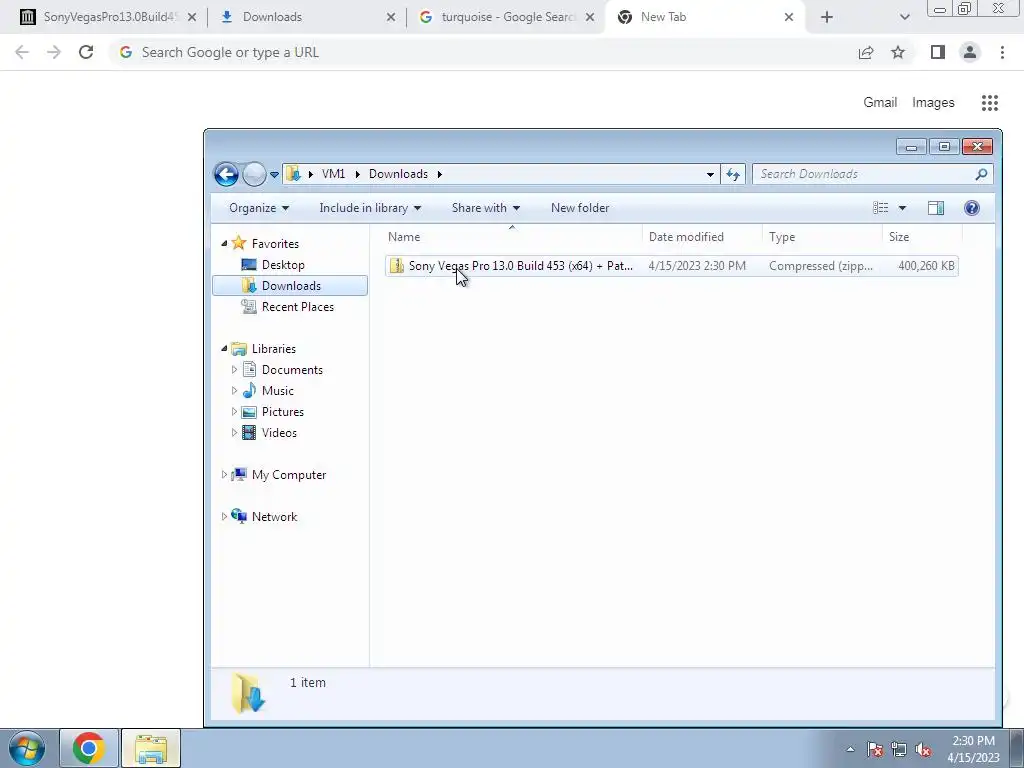Sort by Date modified column
The width and height of the screenshot is (1024, 768).
702,236
